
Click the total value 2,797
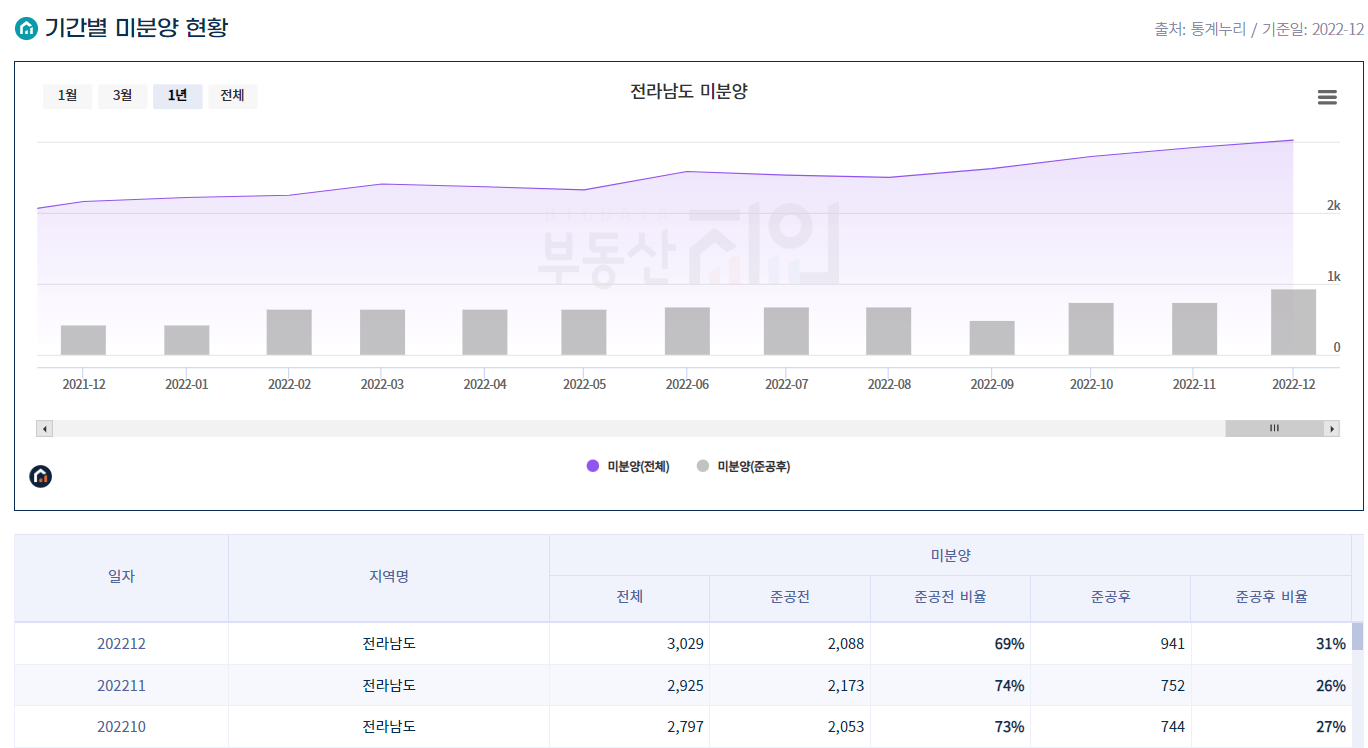click(x=685, y=727)
